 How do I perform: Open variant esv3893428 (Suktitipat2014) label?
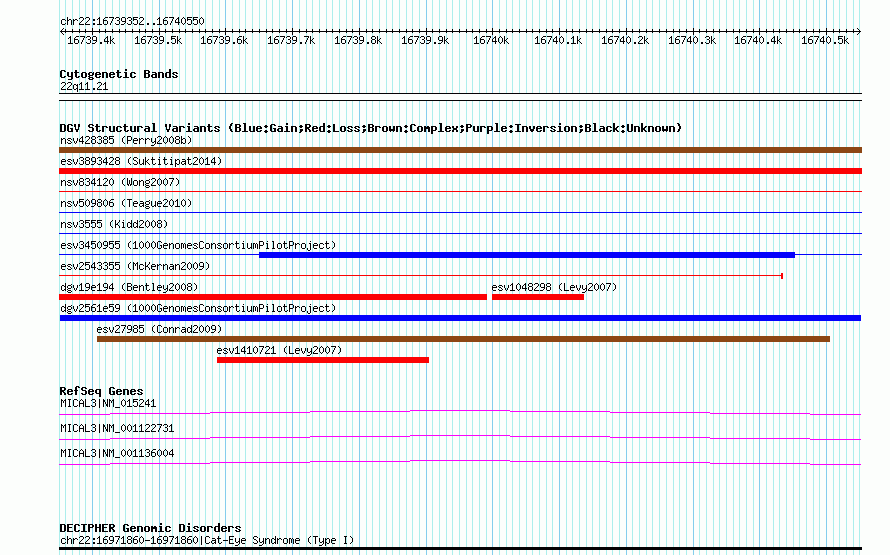point(141,161)
